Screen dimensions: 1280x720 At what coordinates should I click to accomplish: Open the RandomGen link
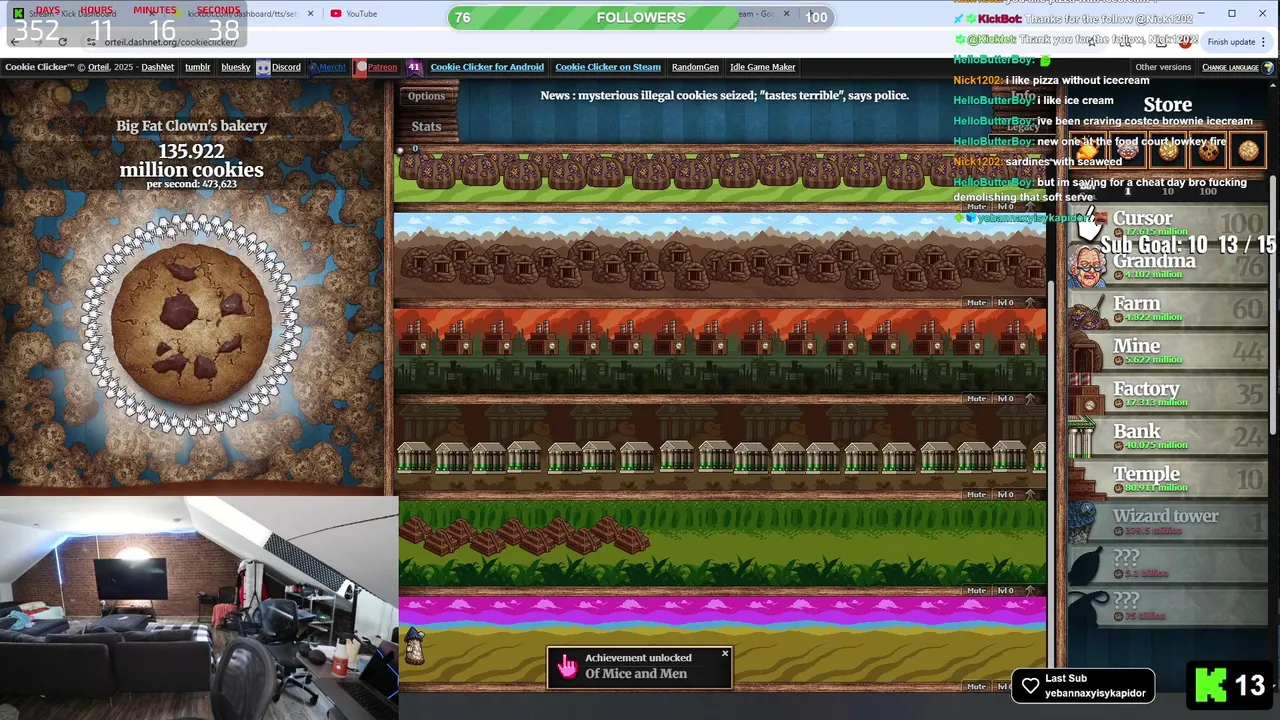[x=695, y=67]
